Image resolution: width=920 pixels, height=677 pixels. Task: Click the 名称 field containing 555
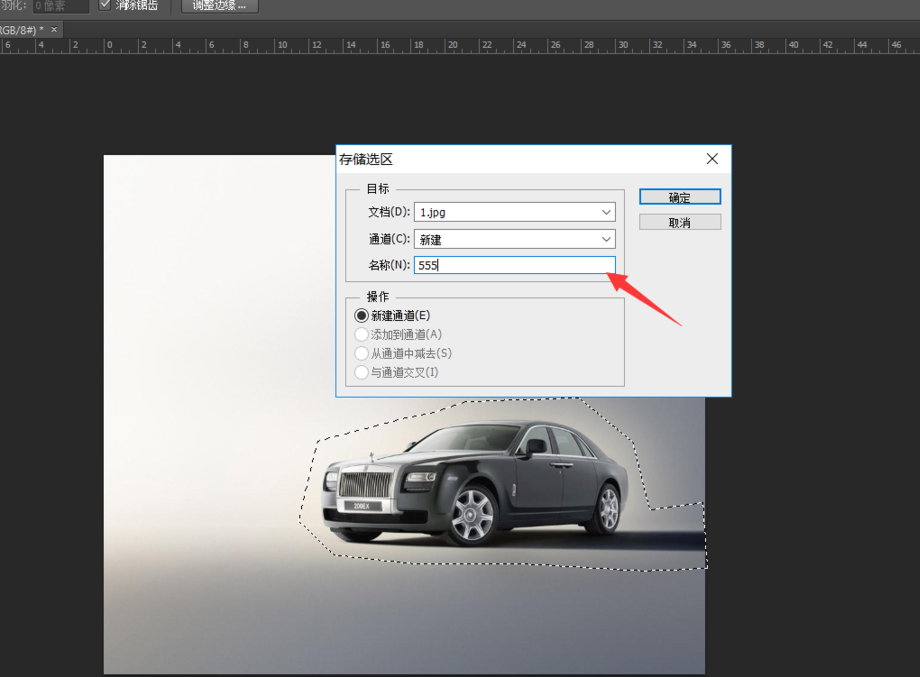[x=514, y=265]
